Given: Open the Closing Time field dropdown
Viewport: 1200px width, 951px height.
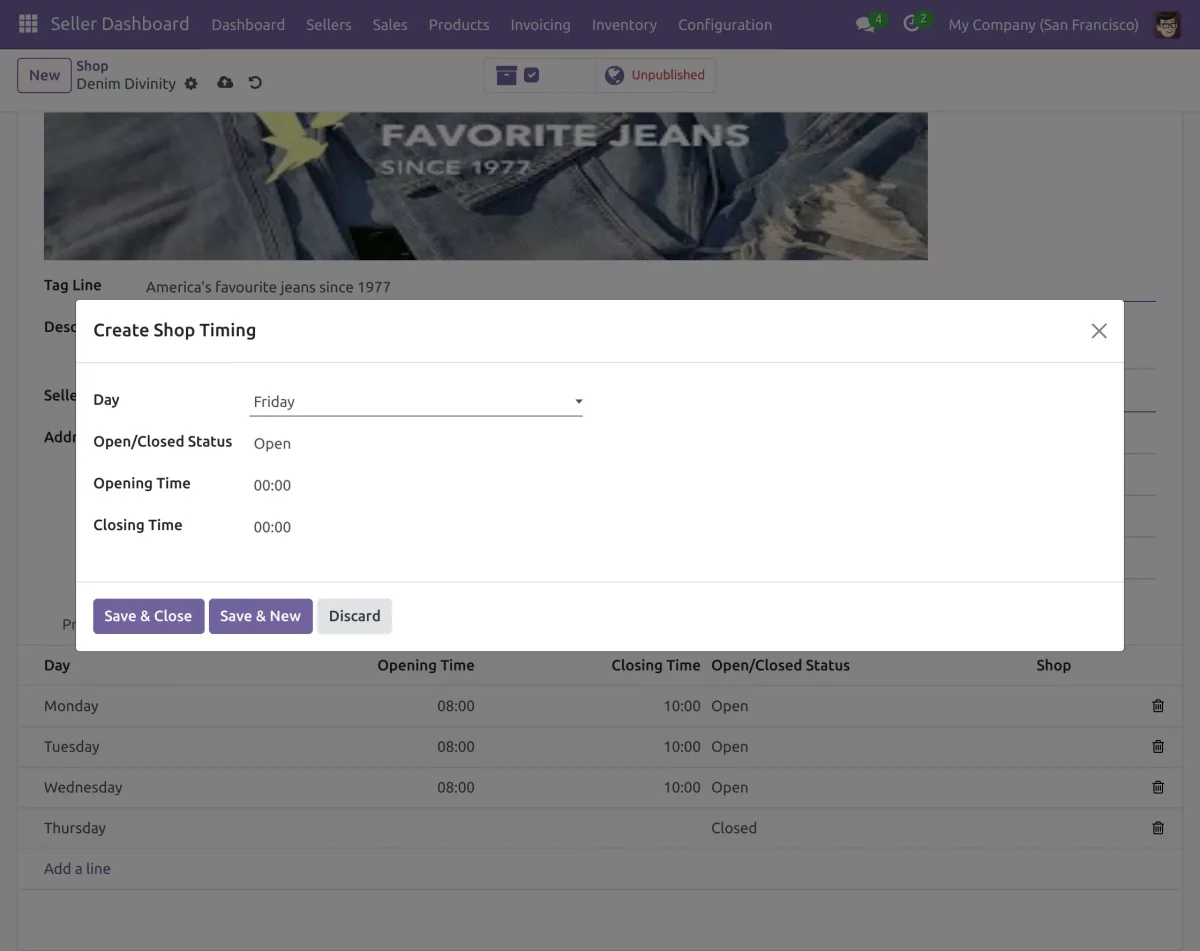Looking at the screenshot, I should pos(272,527).
